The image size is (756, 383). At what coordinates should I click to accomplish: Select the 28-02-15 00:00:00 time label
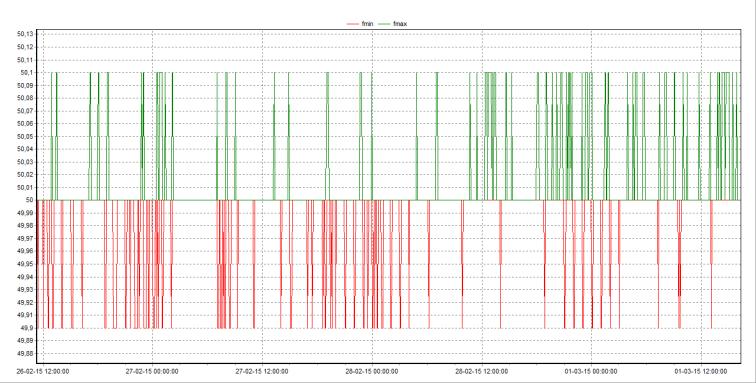tap(372, 371)
